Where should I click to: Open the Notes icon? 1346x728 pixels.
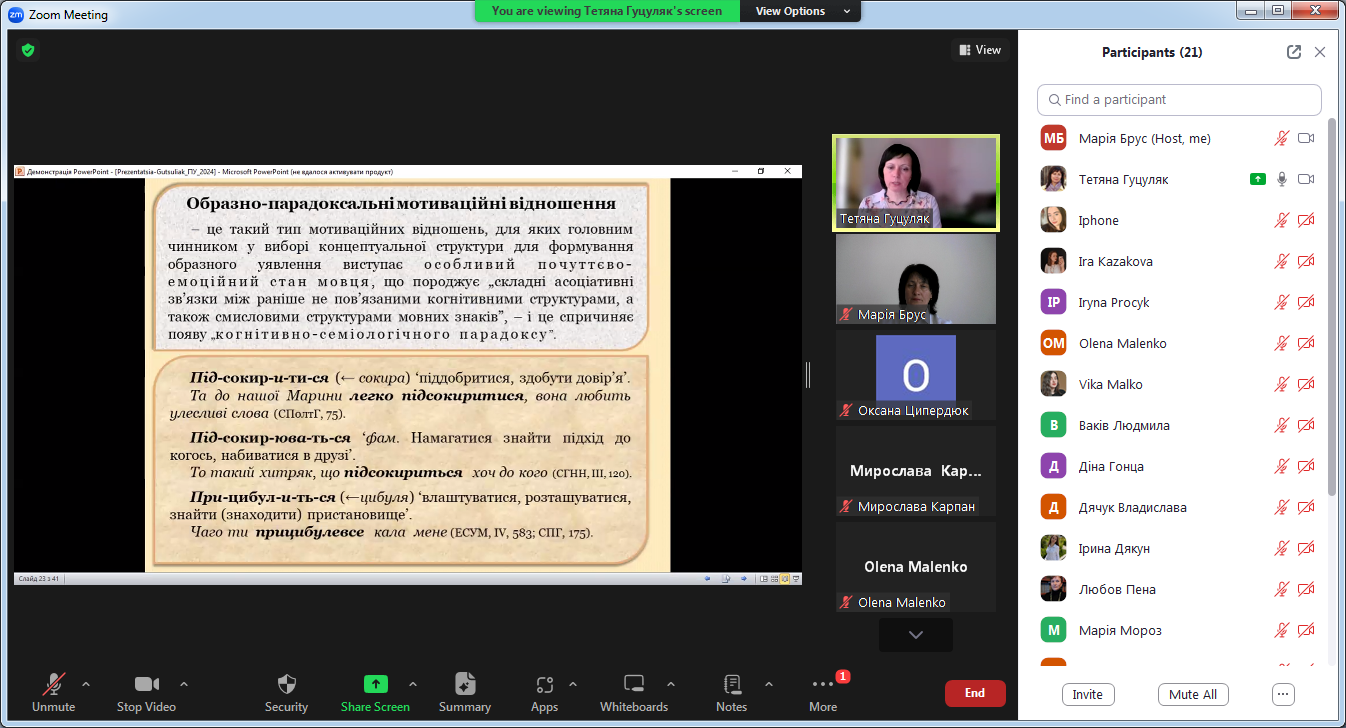[x=731, y=684]
